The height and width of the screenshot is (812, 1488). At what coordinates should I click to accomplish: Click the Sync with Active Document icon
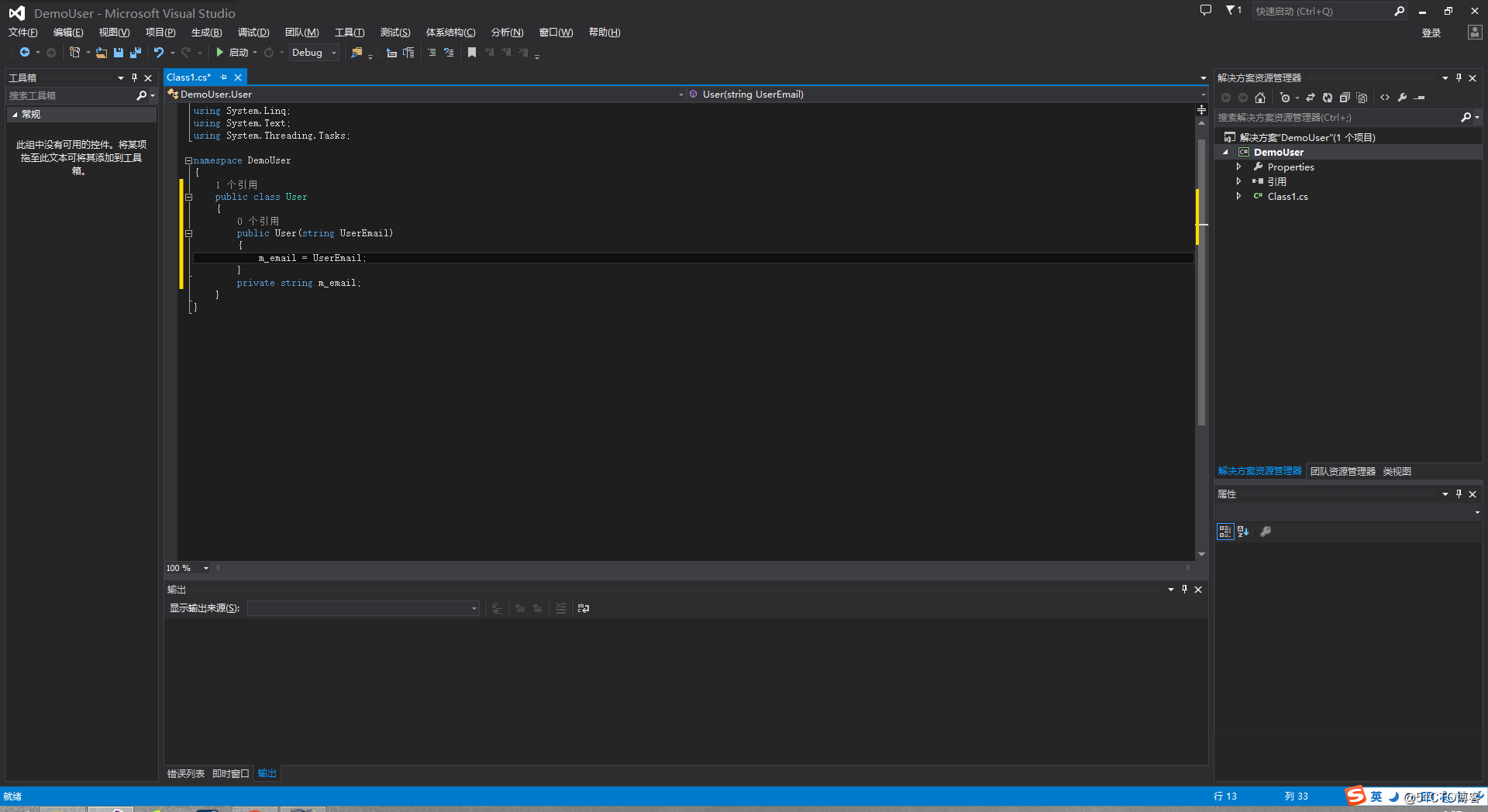click(1311, 98)
